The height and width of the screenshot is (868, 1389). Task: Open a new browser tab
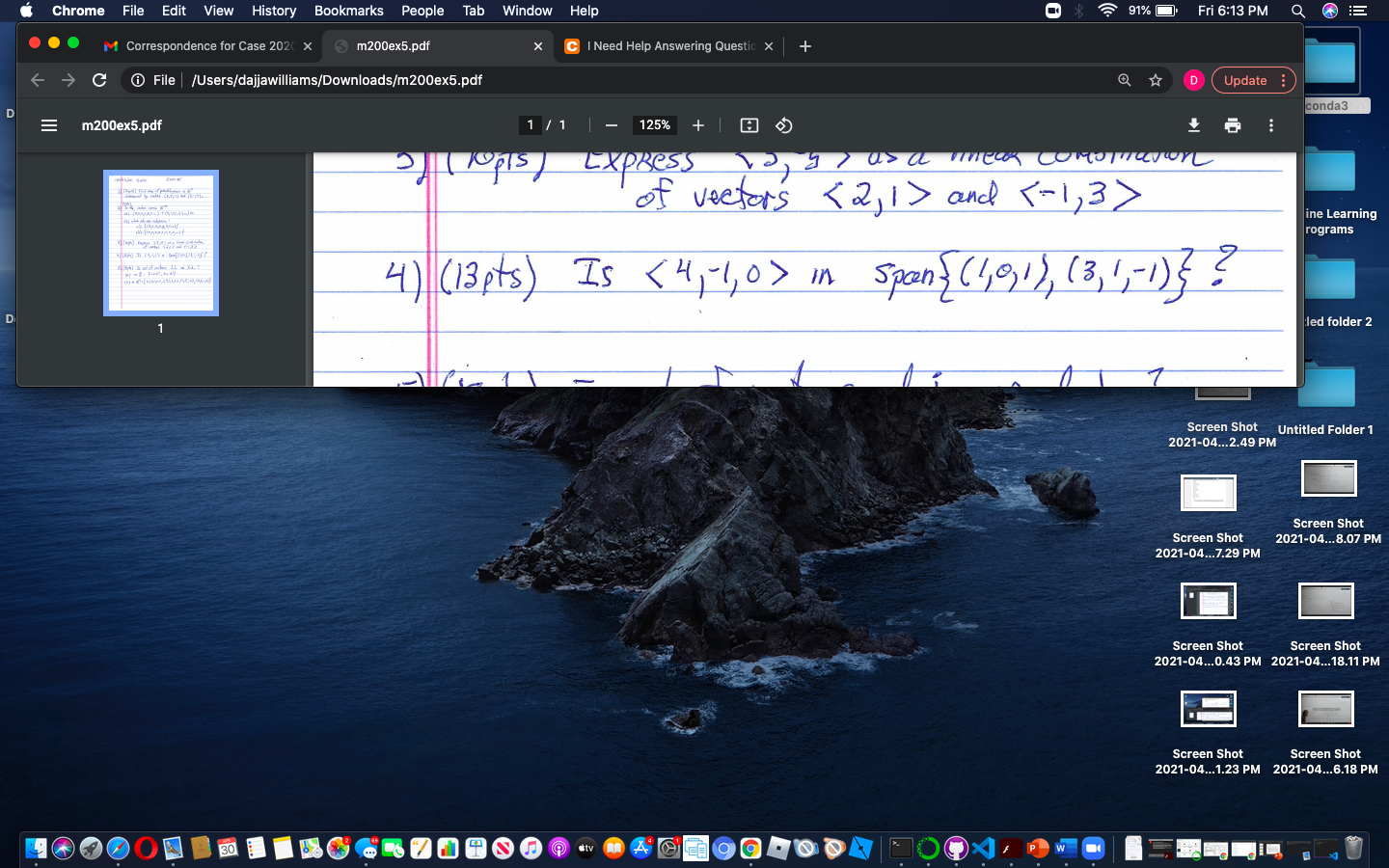tap(805, 46)
